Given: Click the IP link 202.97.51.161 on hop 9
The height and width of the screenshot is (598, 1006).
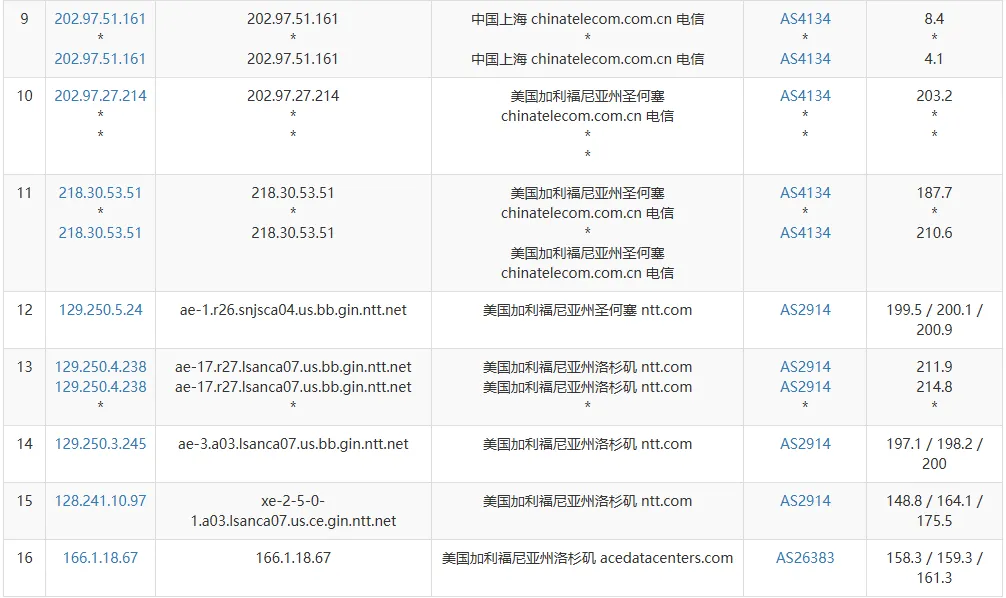Looking at the screenshot, I should coord(99,17).
